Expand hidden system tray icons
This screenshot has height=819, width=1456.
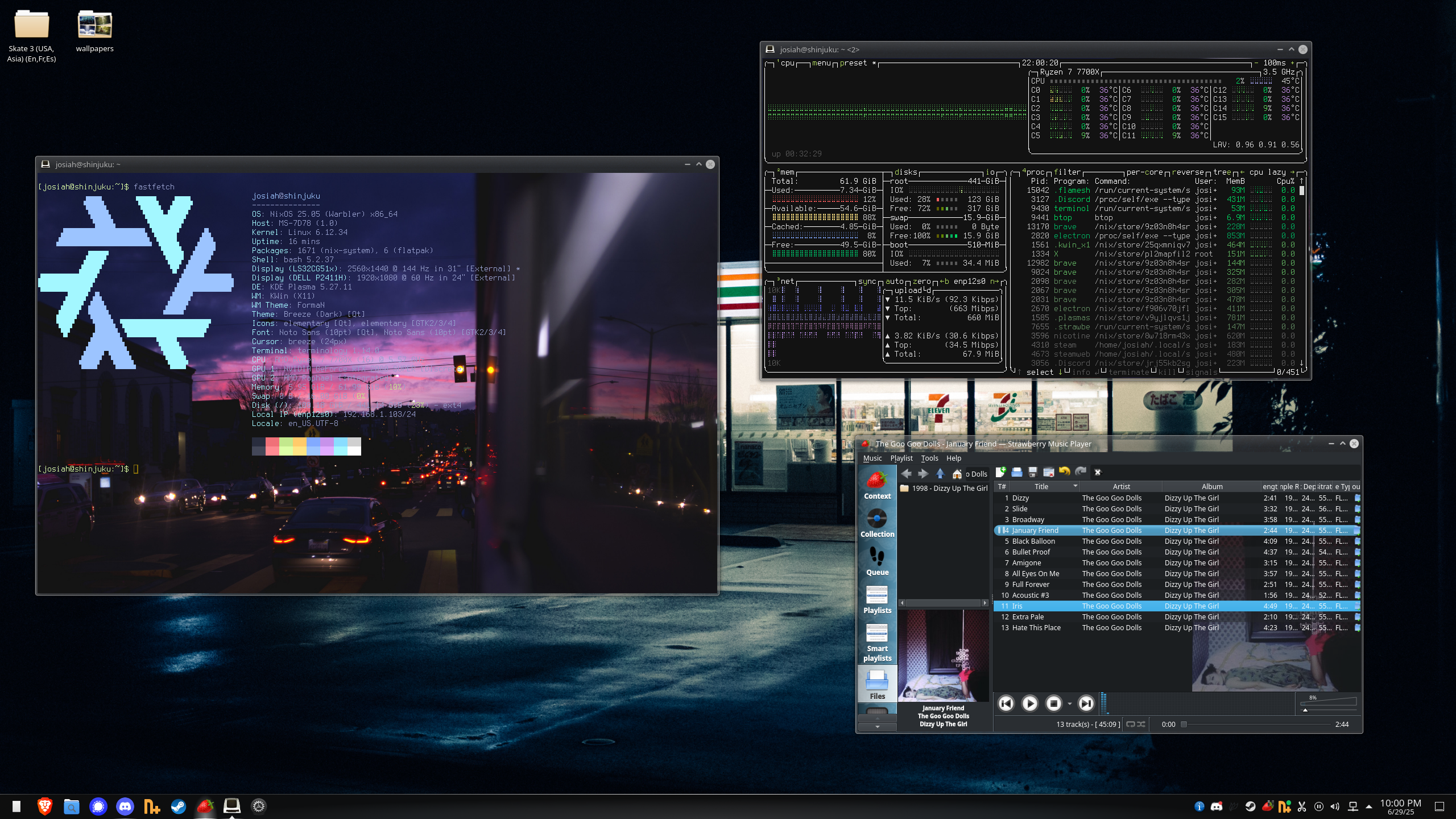click(1369, 806)
